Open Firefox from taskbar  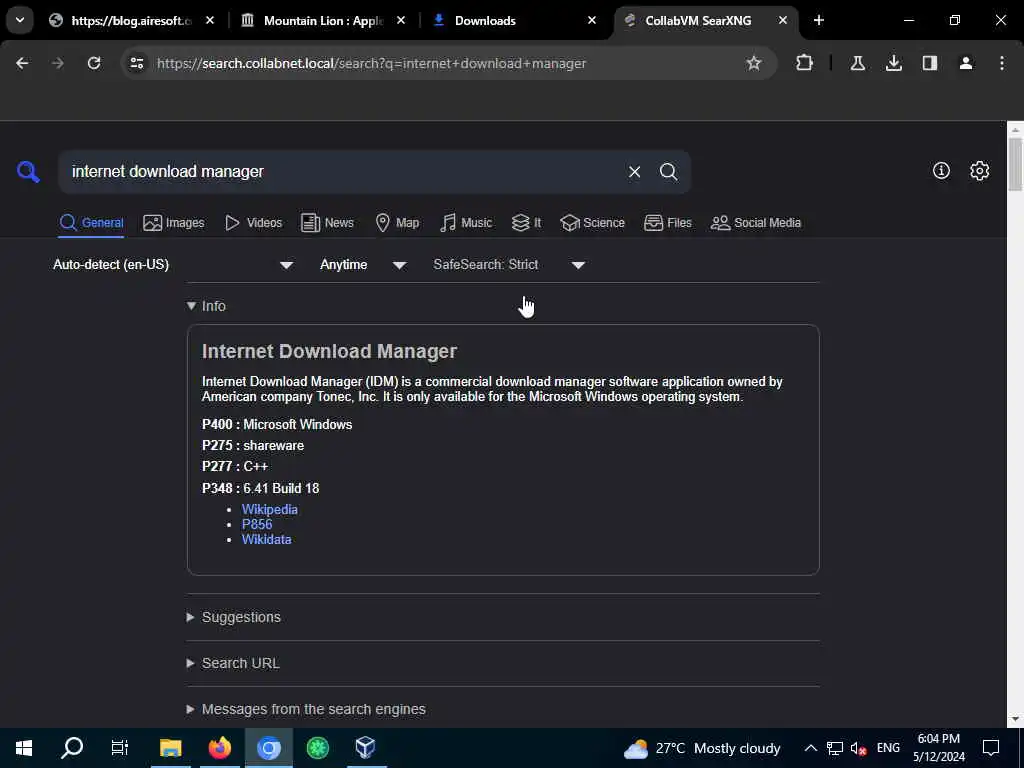point(219,748)
